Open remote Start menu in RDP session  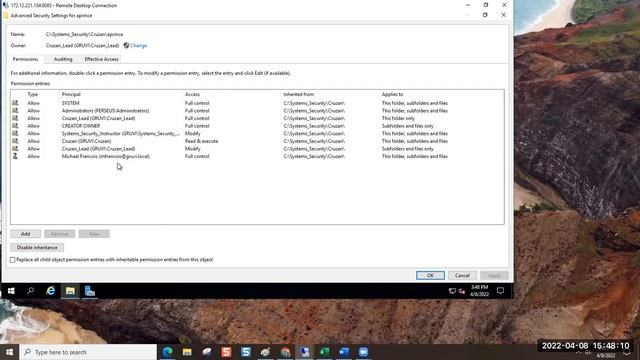11,291
